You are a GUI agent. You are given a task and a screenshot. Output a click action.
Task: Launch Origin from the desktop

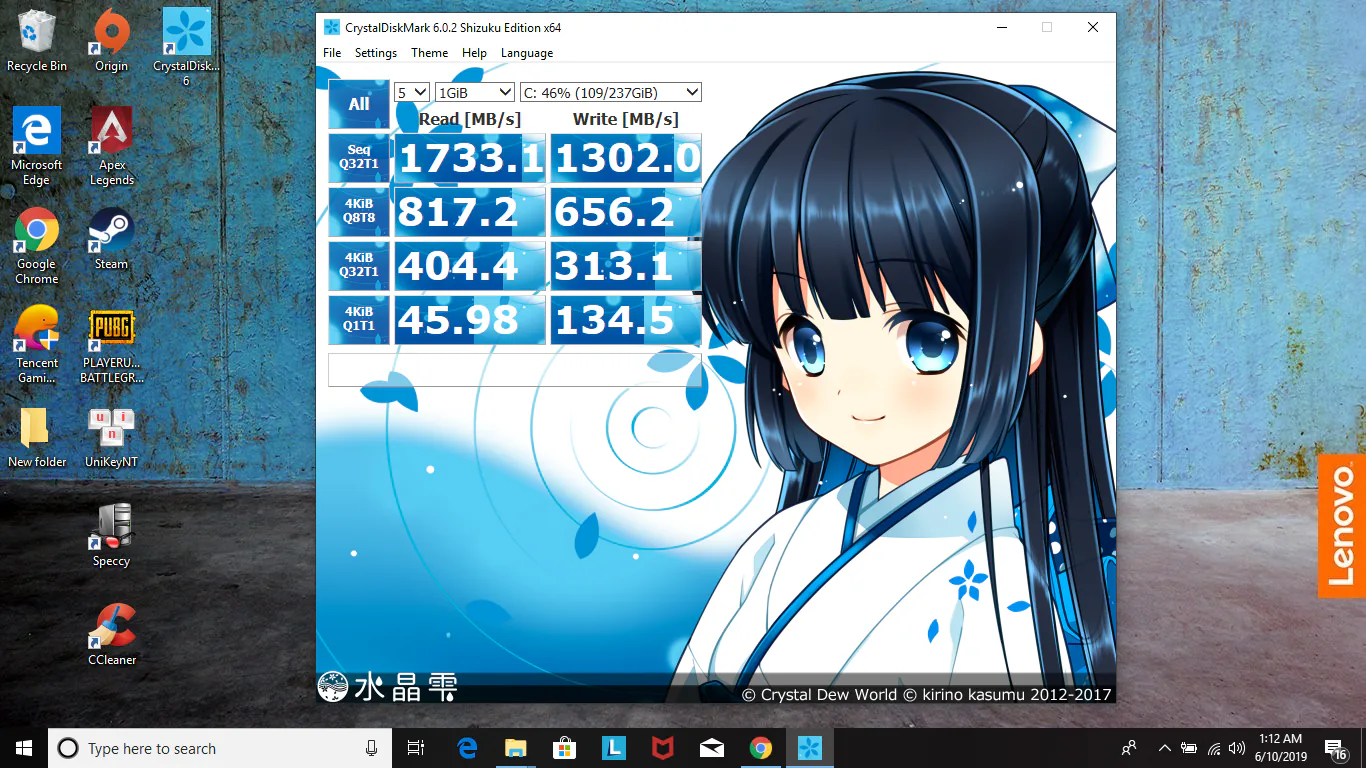[111, 41]
